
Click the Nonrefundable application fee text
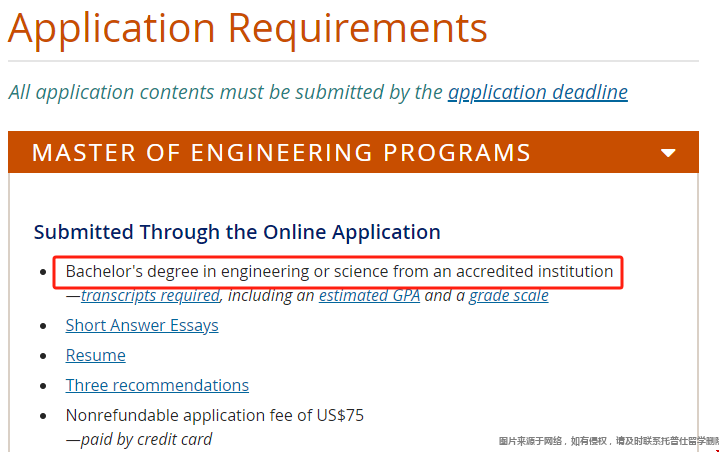[x=214, y=415]
